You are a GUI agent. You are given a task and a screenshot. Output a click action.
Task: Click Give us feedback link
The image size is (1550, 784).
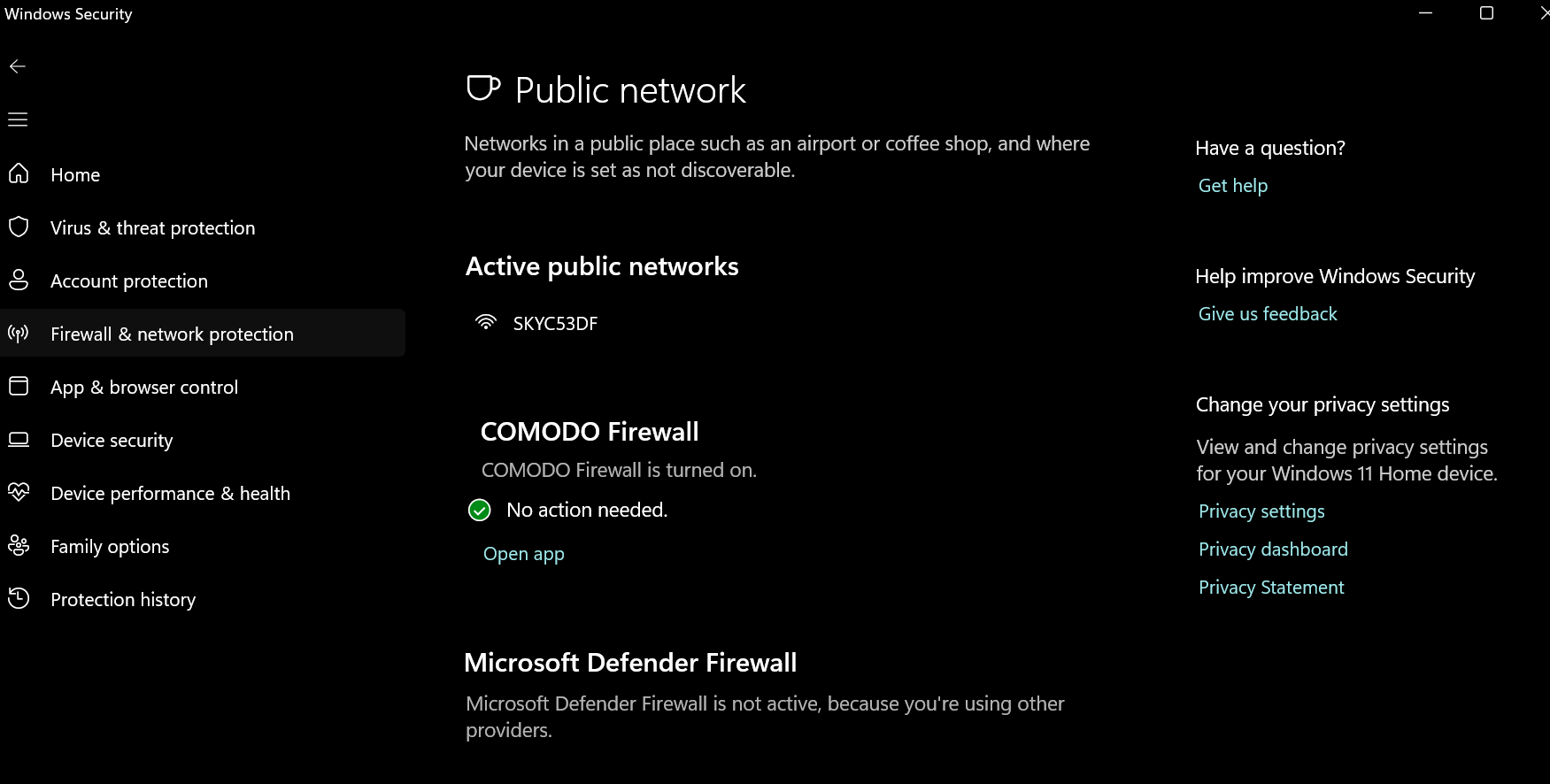(1267, 314)
